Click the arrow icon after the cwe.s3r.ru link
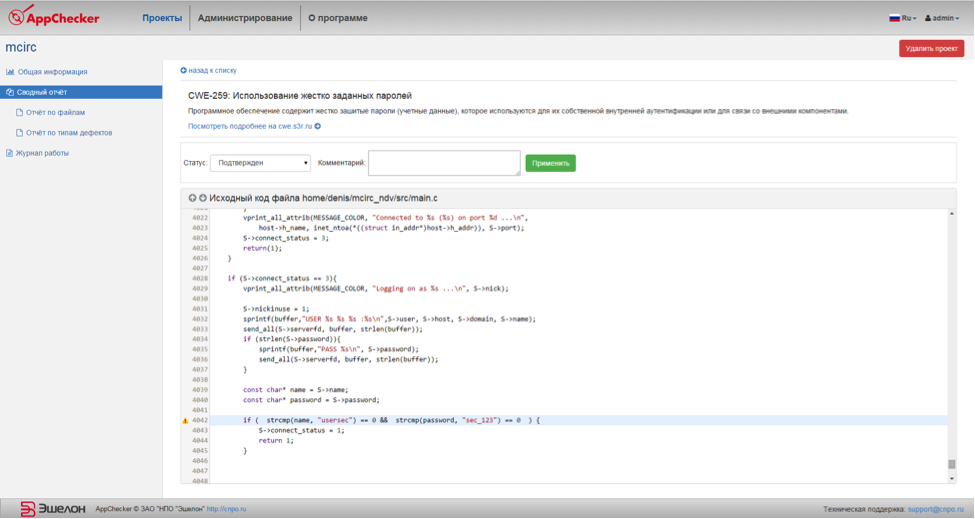Screen dimensions: 975x519 [x=318, y=127]
